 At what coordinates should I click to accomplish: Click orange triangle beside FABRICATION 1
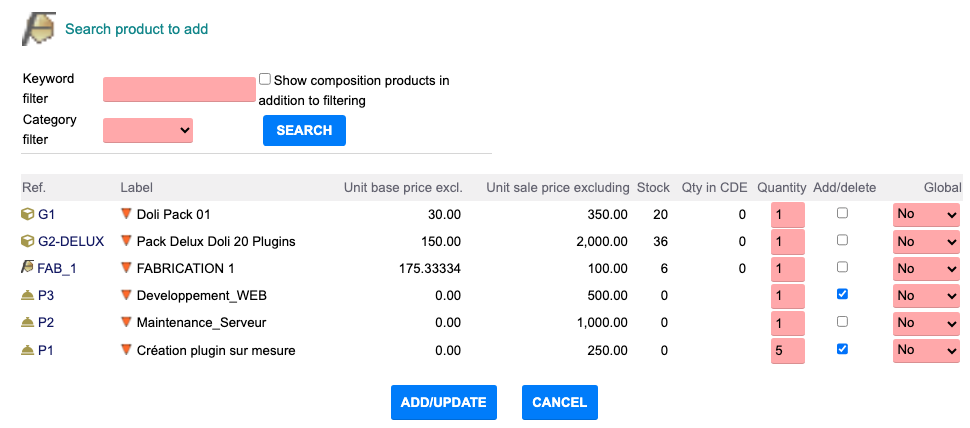[126, 268]
